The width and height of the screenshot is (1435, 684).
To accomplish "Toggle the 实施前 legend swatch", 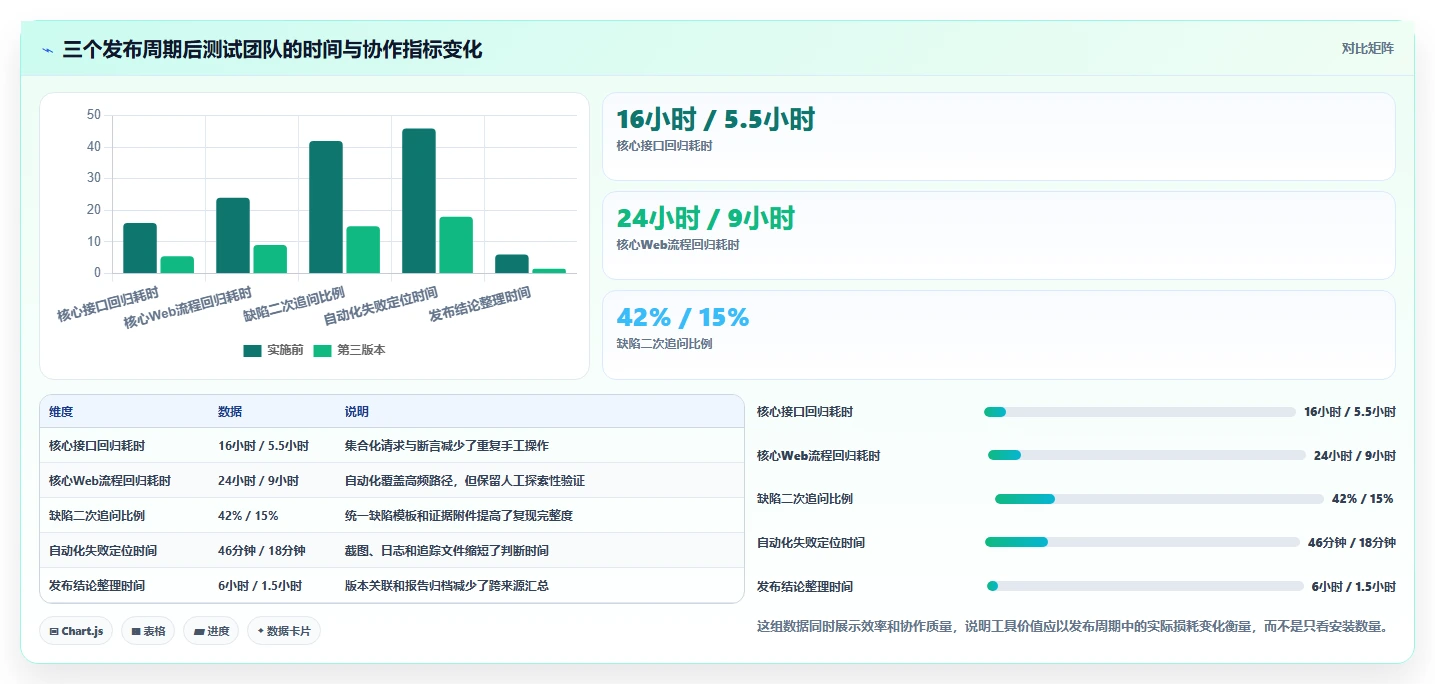I will [252, 350].
